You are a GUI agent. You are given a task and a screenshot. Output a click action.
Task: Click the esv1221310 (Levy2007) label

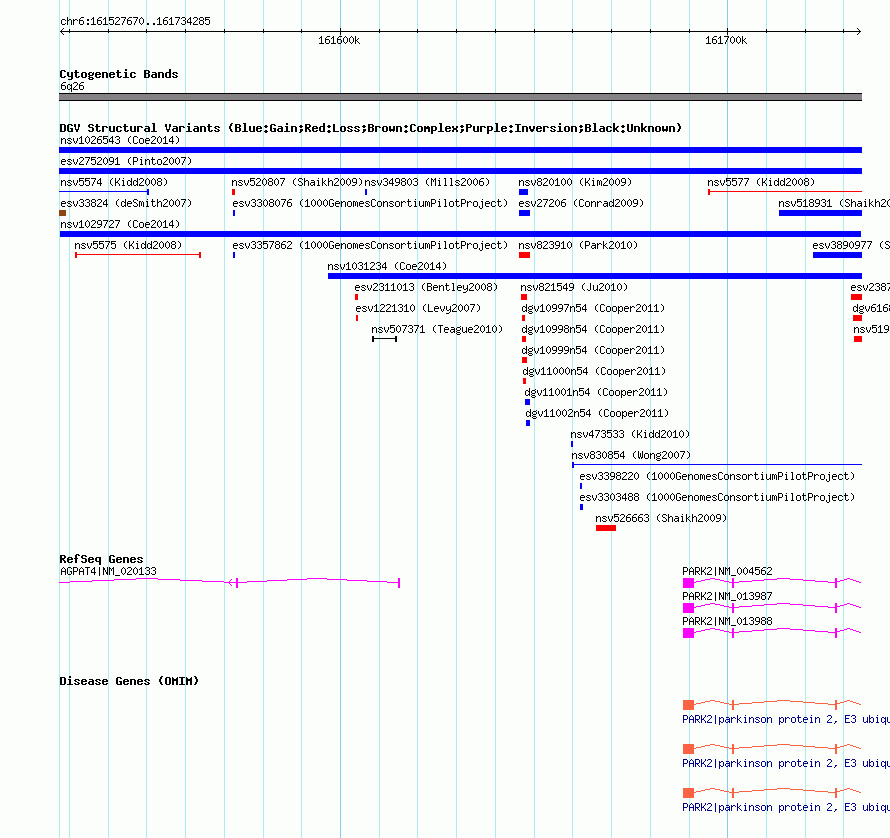pos(418,308)
